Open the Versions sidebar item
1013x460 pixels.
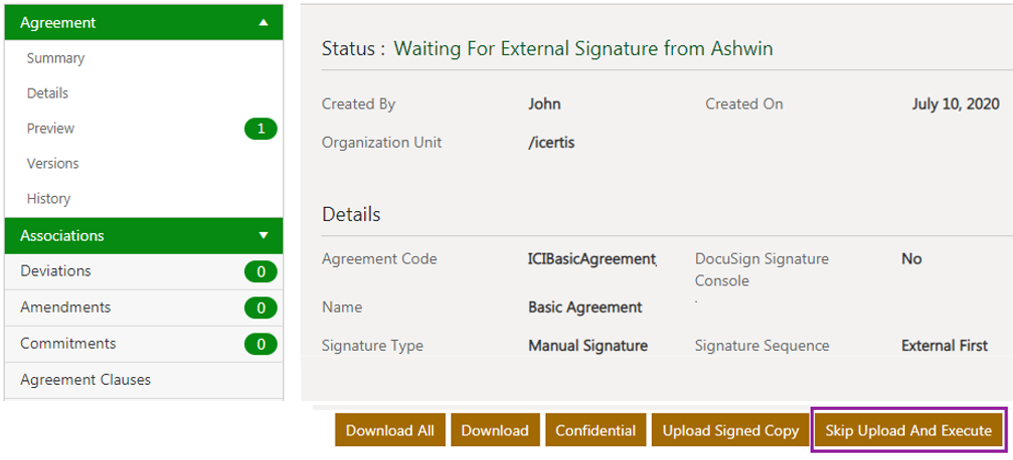(53, 163)
